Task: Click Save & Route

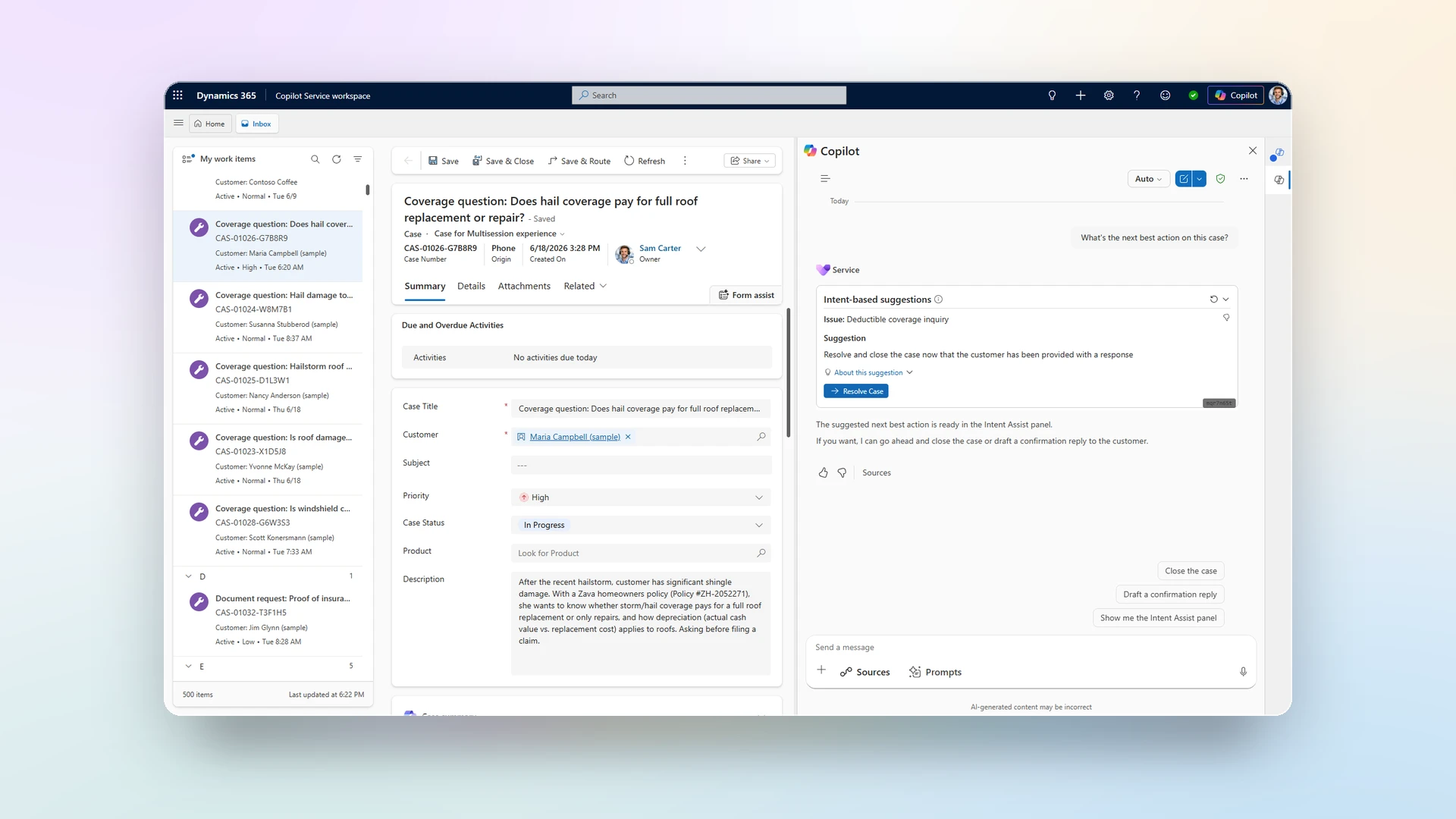Action: pyautogui.click(x=579, y=161)
